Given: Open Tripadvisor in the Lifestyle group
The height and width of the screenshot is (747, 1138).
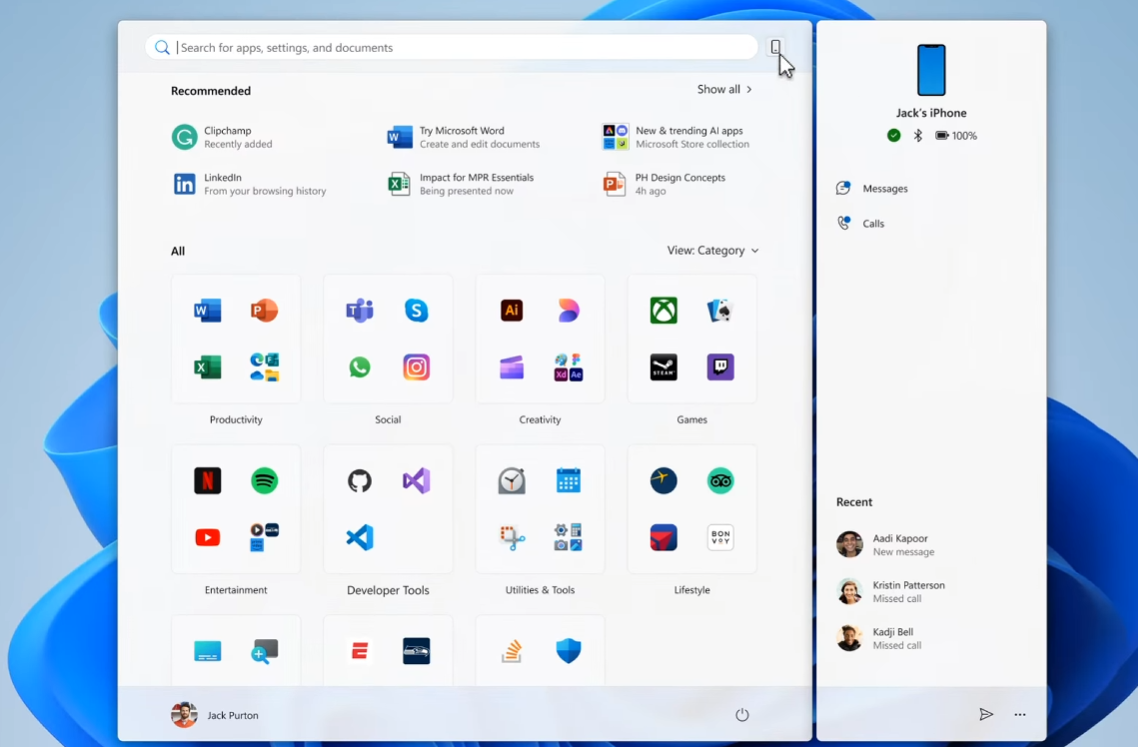Looking at the screenshot, I should click(720, 481).
